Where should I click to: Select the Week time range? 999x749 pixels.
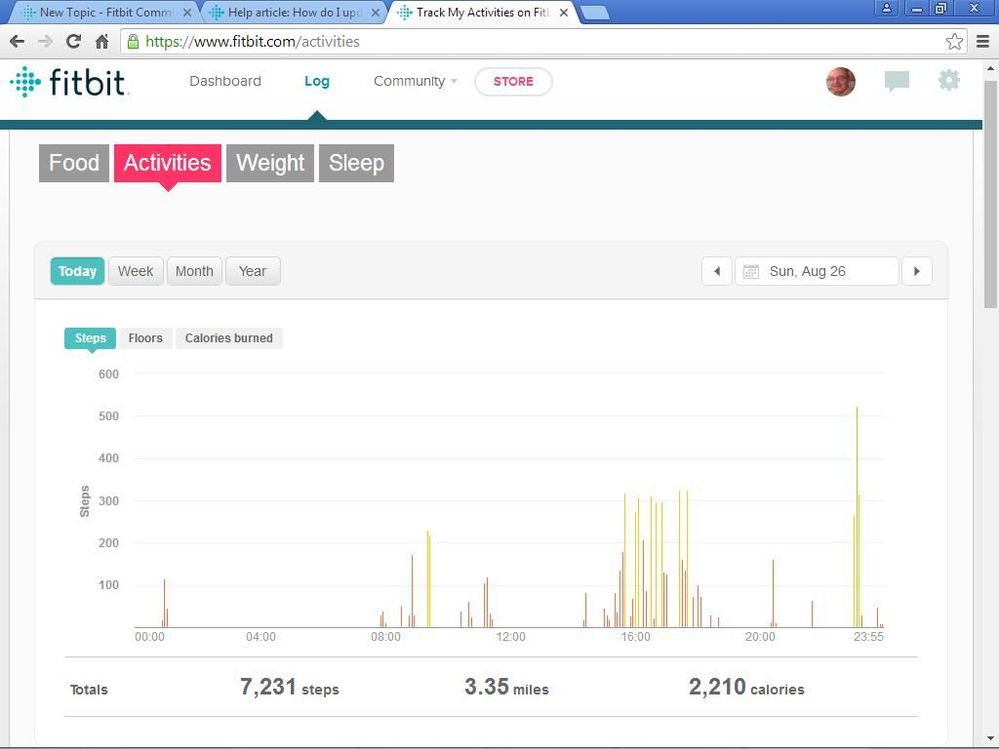pyautogui.click(x=135, y=271)
